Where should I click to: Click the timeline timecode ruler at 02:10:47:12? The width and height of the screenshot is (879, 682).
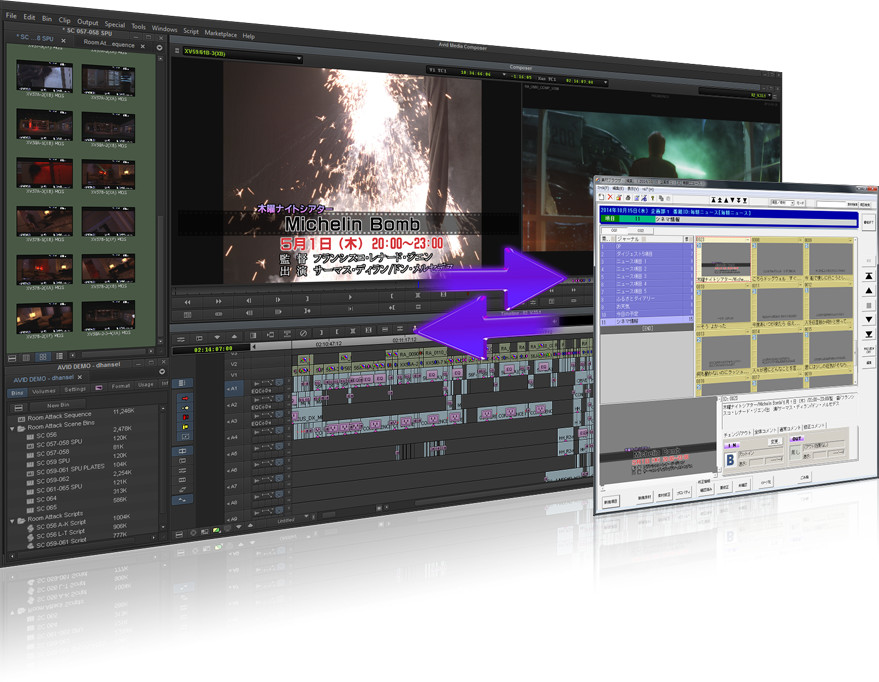(x=331, y=342)
